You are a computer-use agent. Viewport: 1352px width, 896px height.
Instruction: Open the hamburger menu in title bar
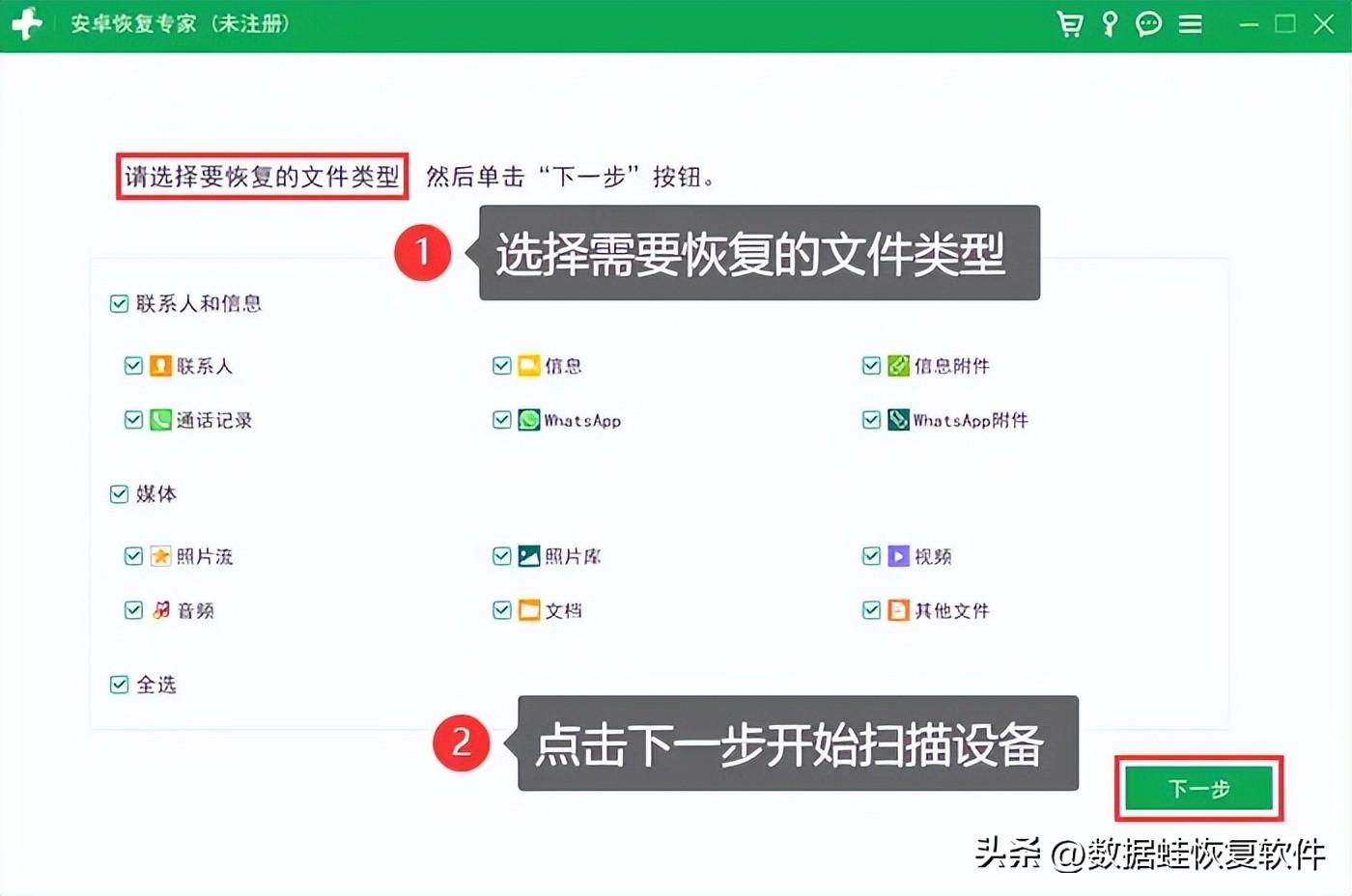1190,24
